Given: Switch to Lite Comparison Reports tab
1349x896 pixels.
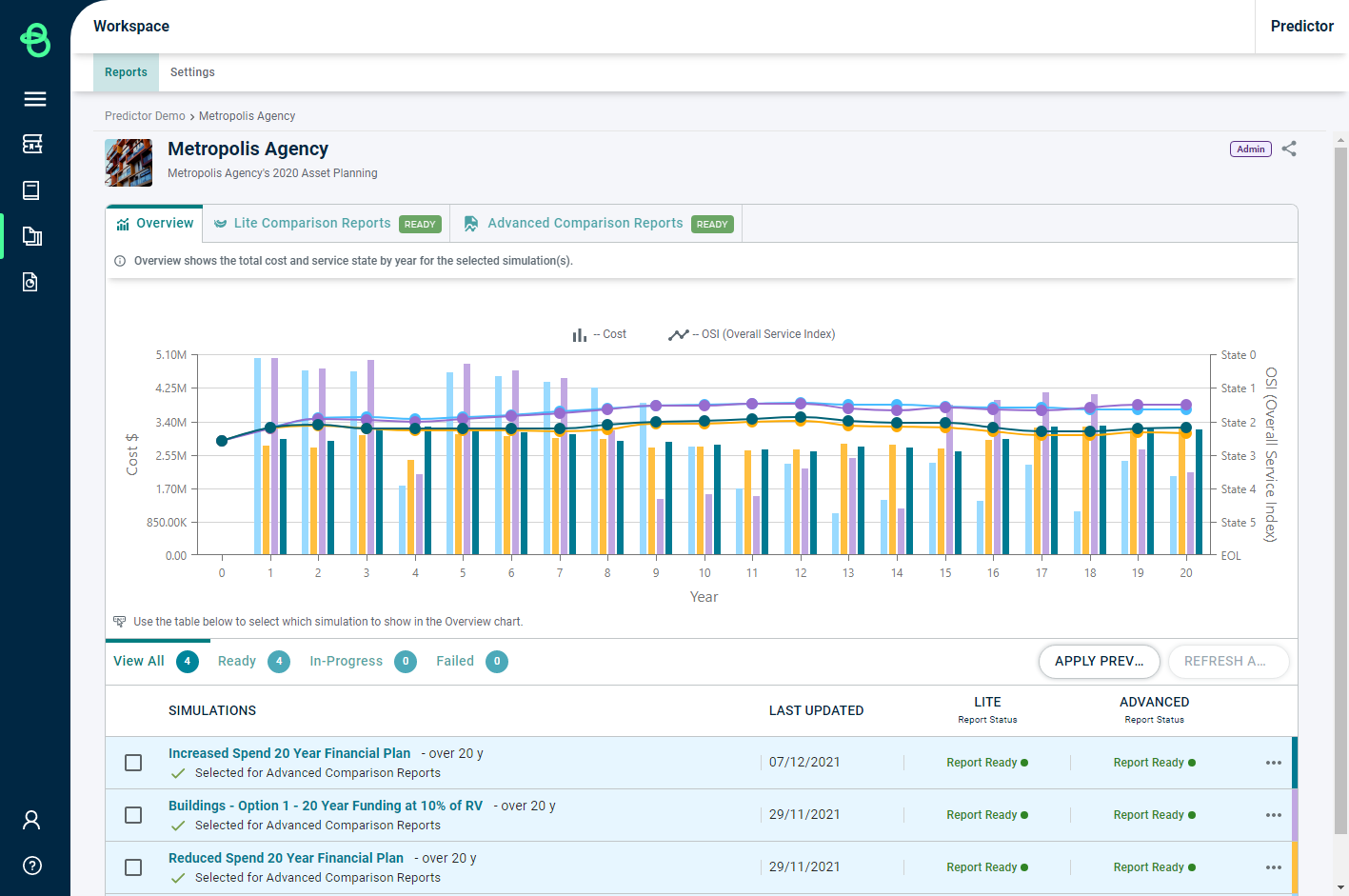Looking at the screenshot, I should click(312, 224).
